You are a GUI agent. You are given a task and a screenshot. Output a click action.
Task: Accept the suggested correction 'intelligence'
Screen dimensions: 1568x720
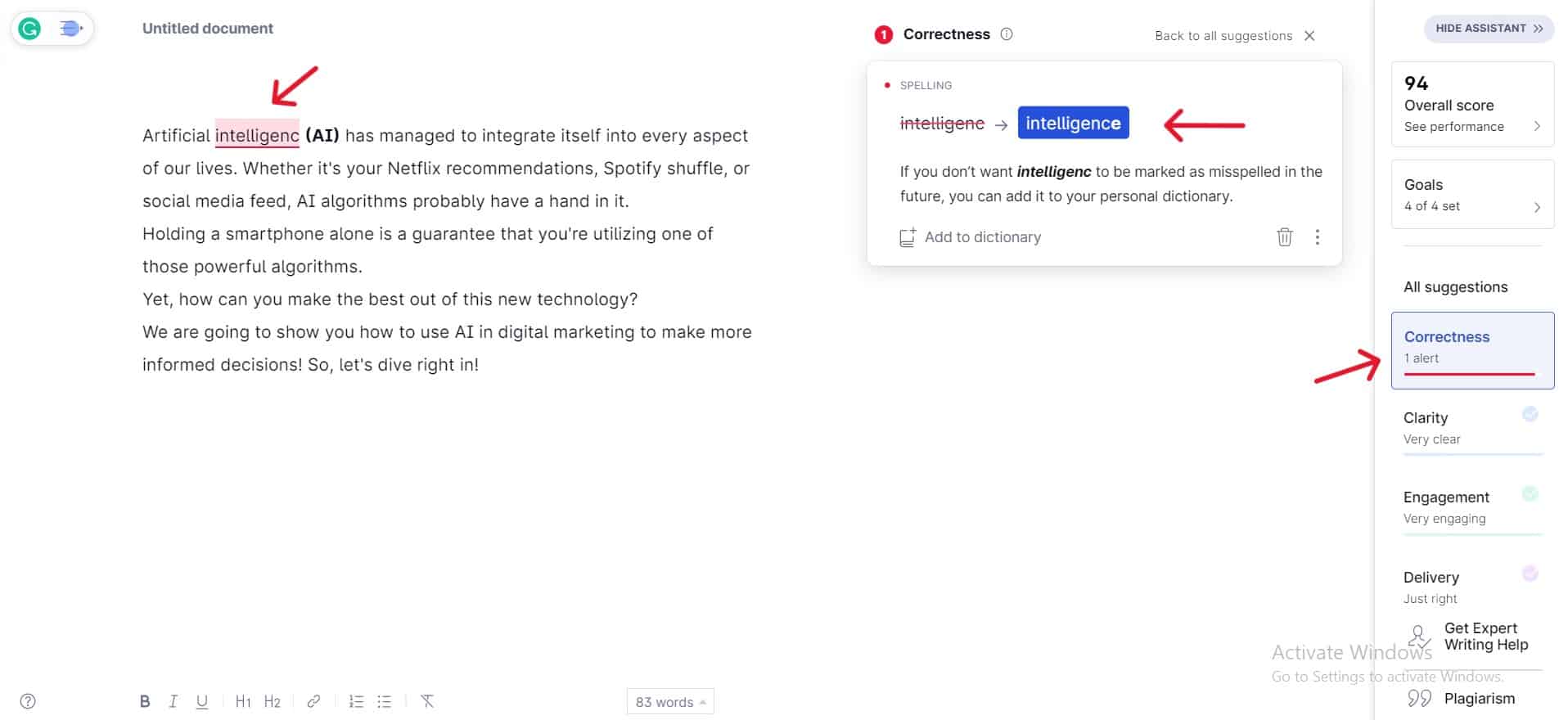point(1073,123)
